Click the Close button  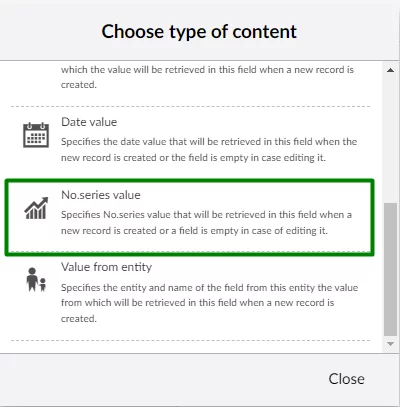(x=346, y=379)
